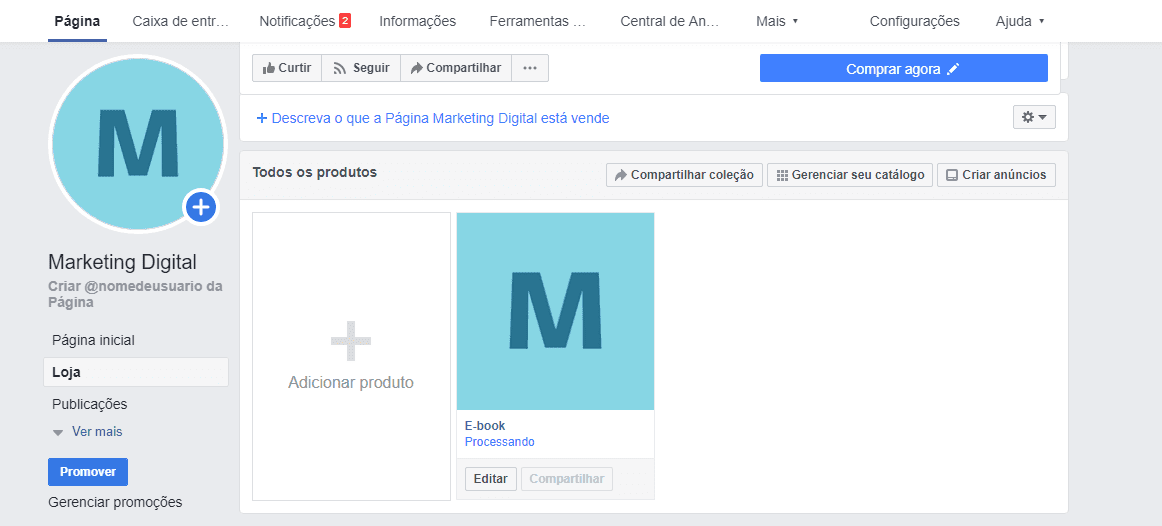This screenshot has height=526, width=1162.
Task: Click the blue Promover button
Action: tap(87, 472)
